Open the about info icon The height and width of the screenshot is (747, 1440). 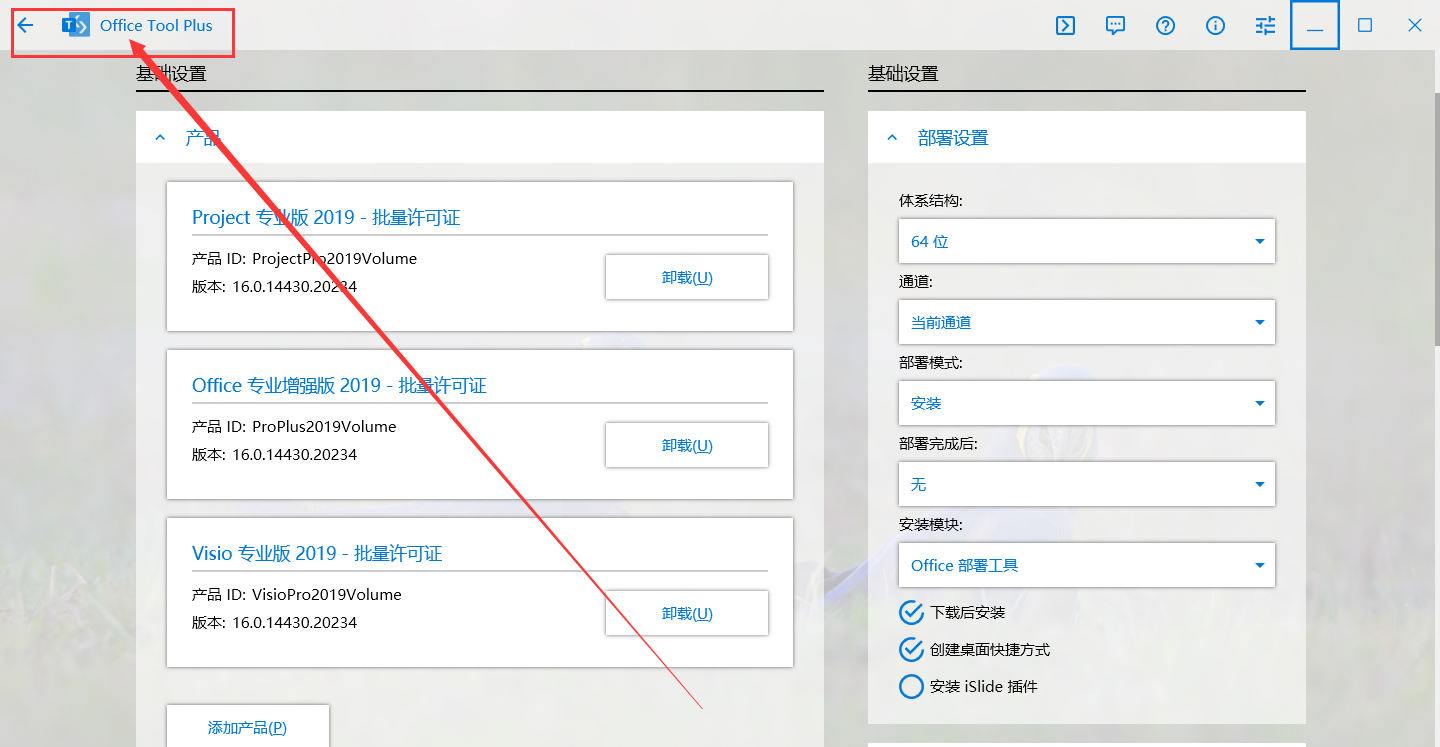tap(1216, 26)
